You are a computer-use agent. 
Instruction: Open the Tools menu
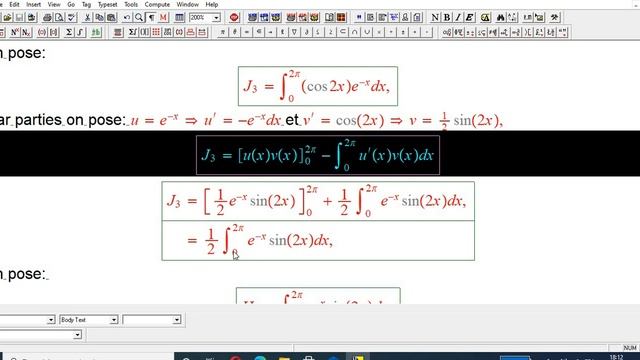pyautogui.click(x=131, y=4)
